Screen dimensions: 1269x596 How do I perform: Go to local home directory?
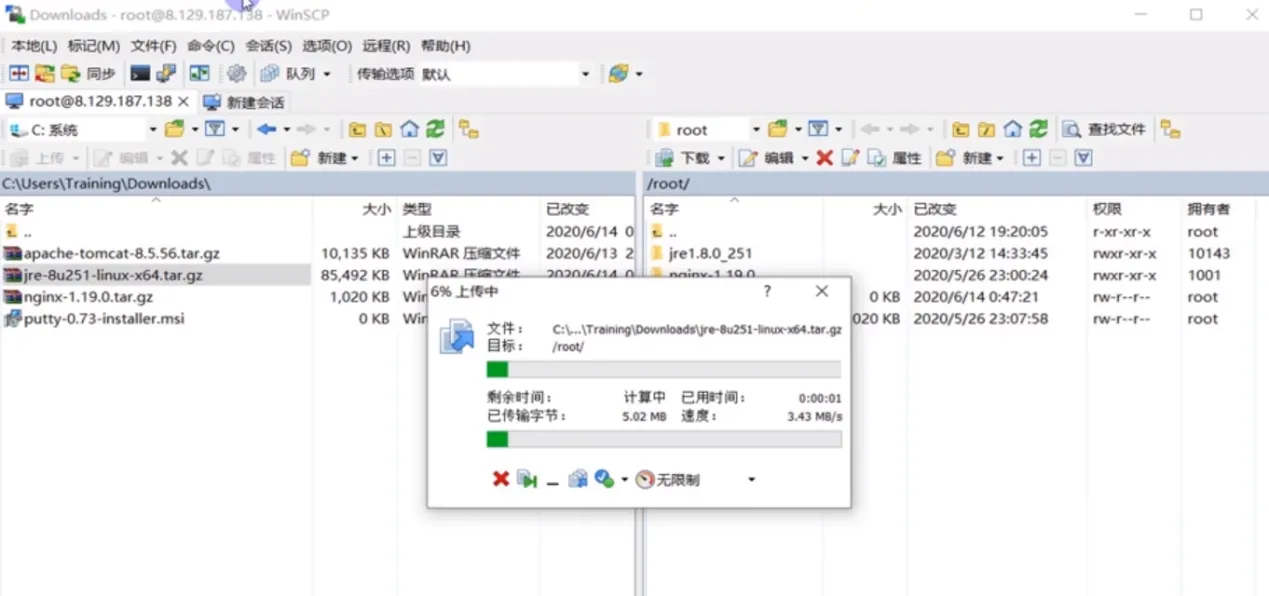409,130
